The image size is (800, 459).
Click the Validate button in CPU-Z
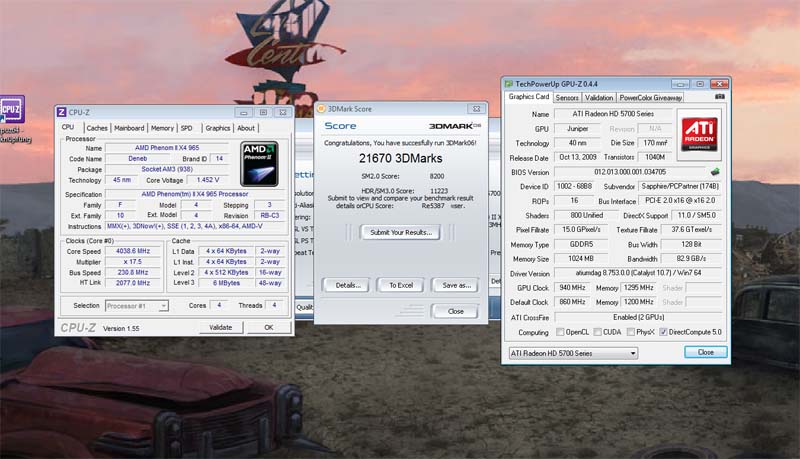[220, 327]
